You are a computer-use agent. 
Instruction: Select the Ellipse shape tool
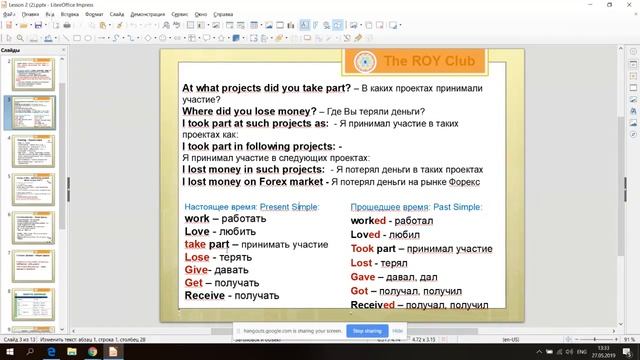(88, 38)
